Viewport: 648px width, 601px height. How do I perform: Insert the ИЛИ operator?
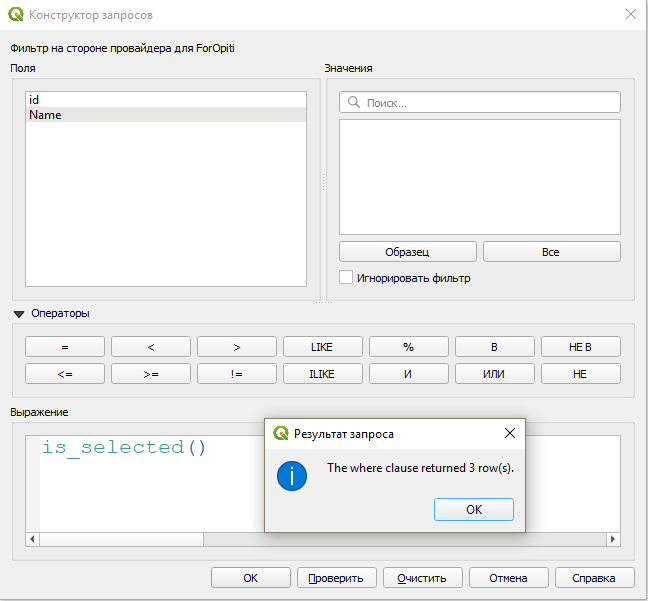pyautogui.click(x=494, y=373)
